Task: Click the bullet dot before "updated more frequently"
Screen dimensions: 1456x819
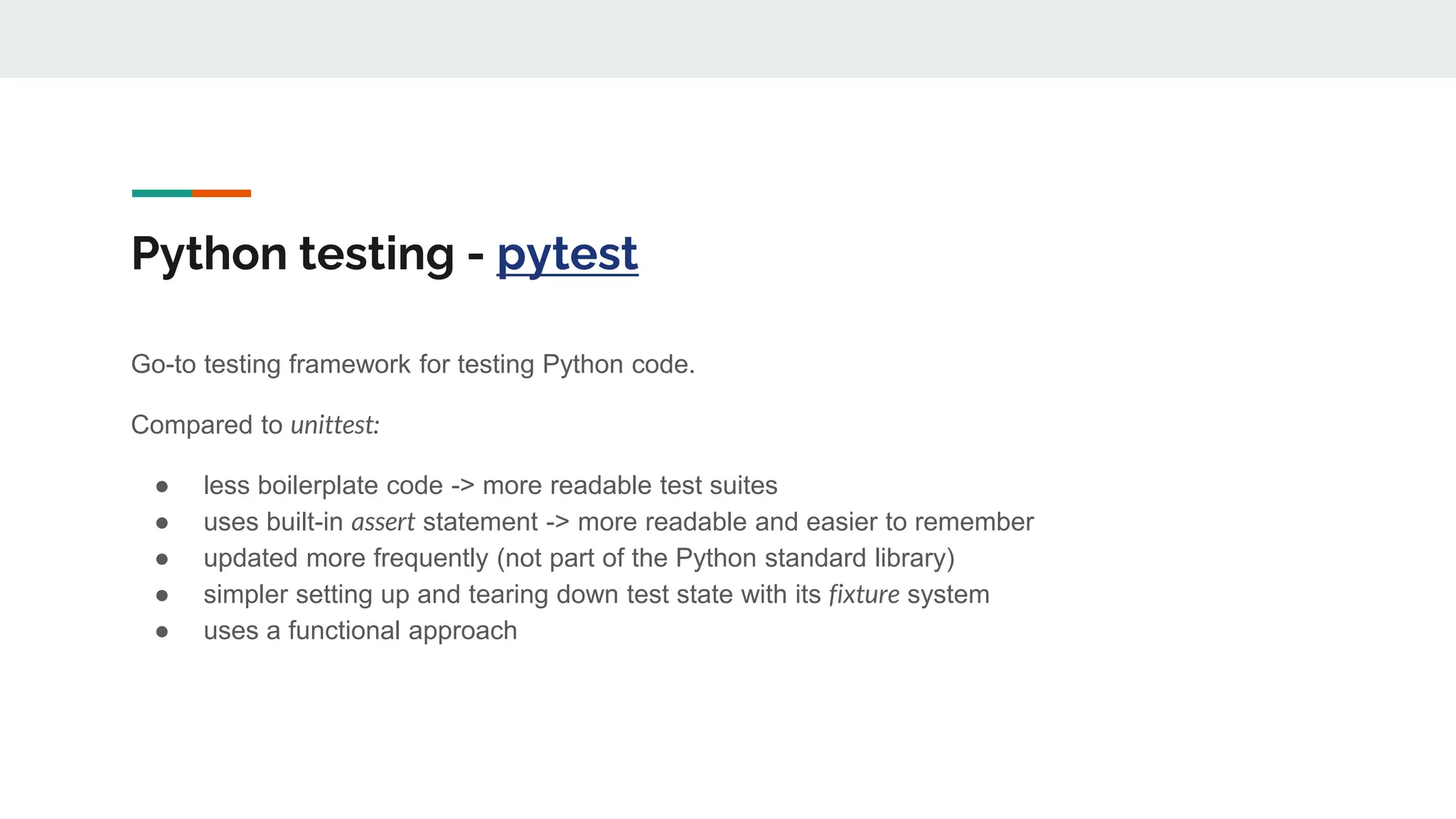Action: [x=162, y=560]
